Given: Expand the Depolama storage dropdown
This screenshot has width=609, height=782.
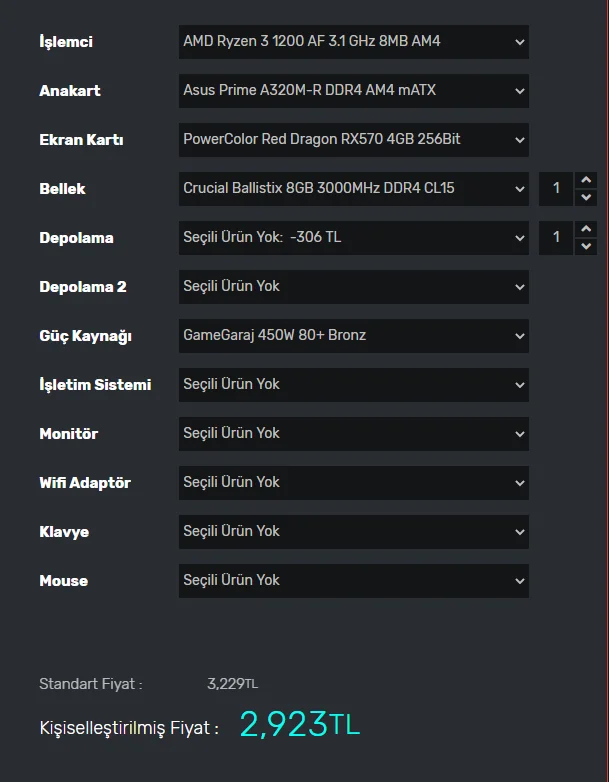Looking at the screenshot, I should pyautogui.click(x=353, y=238).
